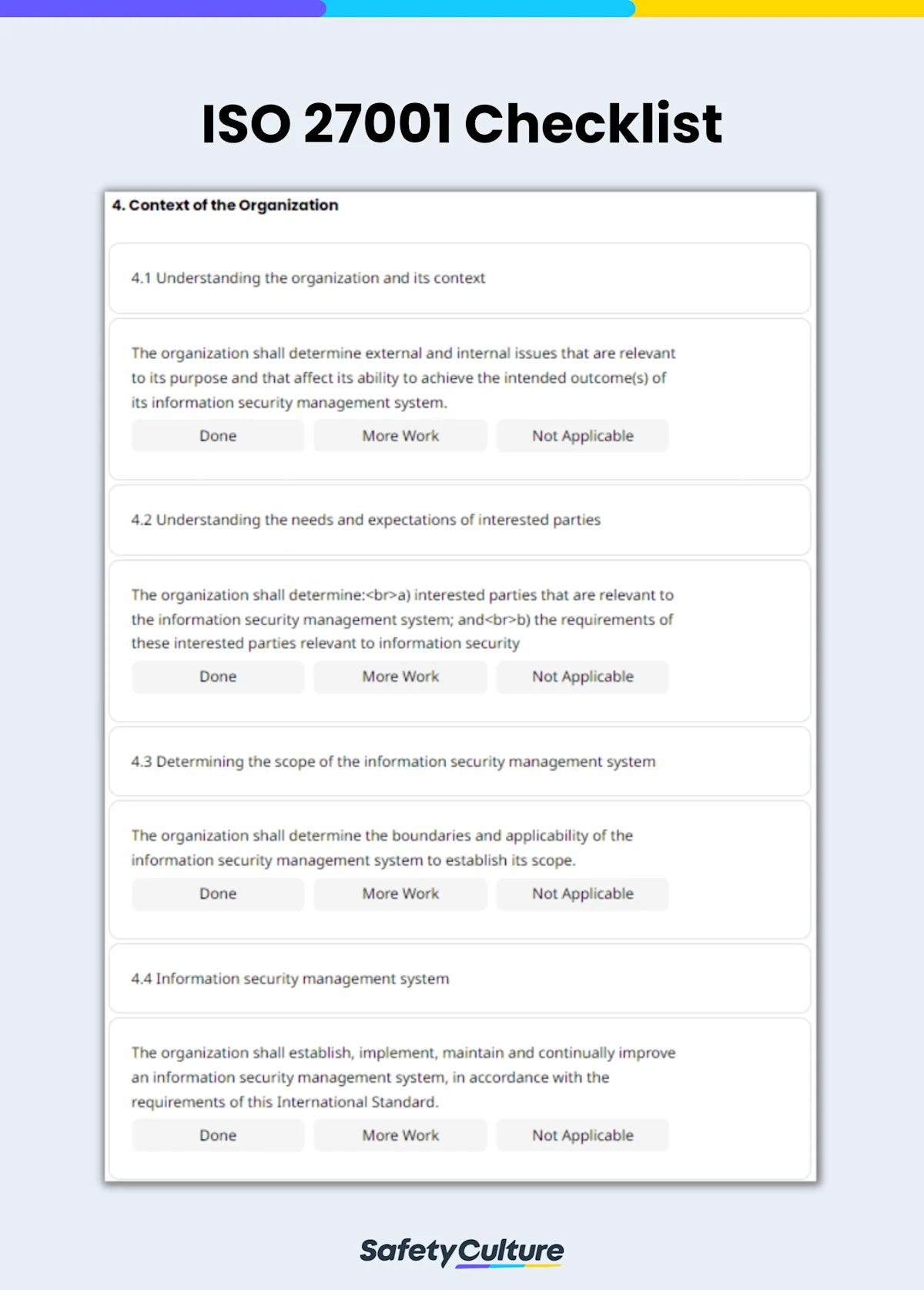Click the SafetyCulture logo

point(462,1251)
